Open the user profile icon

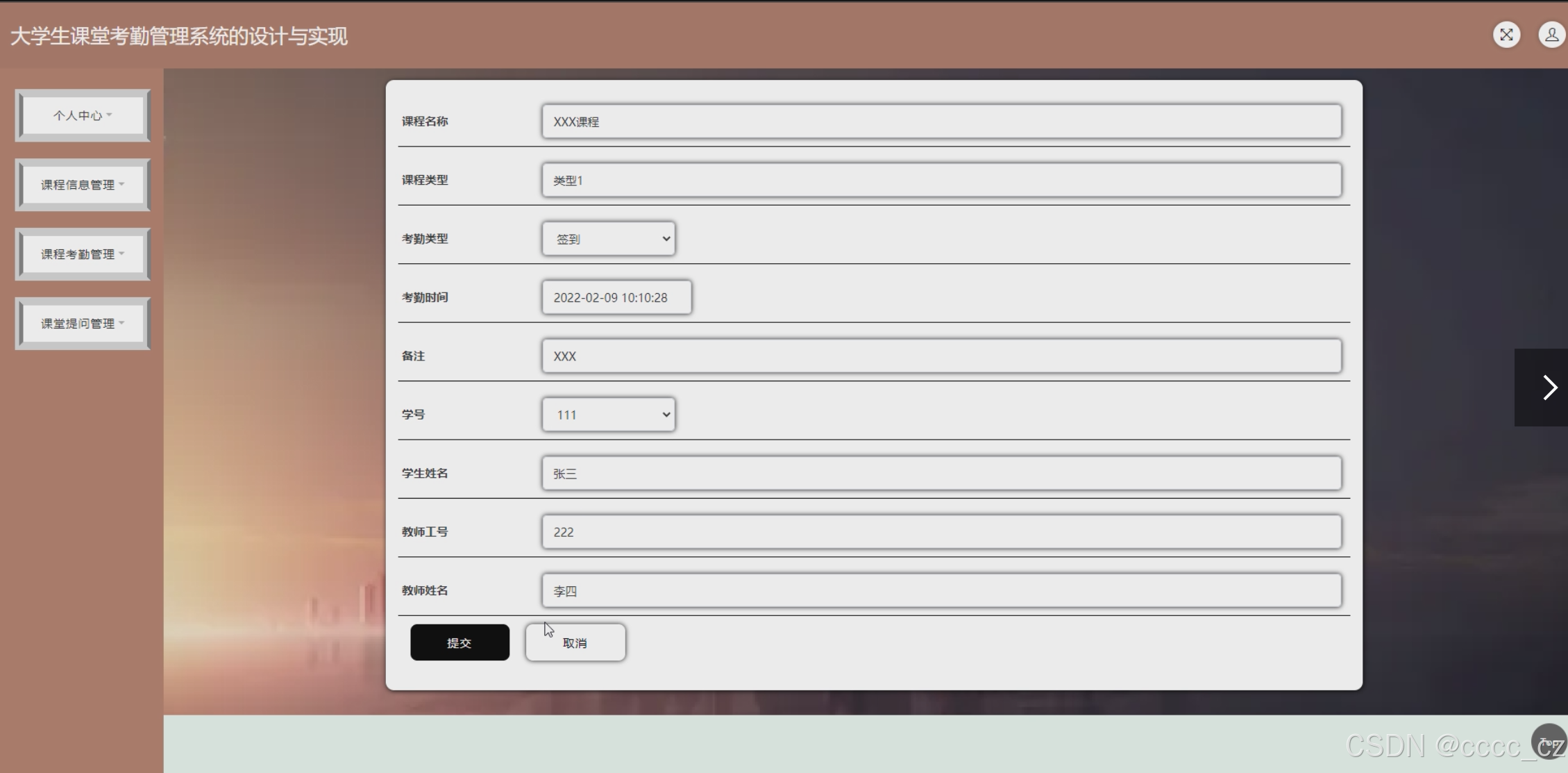(1551, 35)
